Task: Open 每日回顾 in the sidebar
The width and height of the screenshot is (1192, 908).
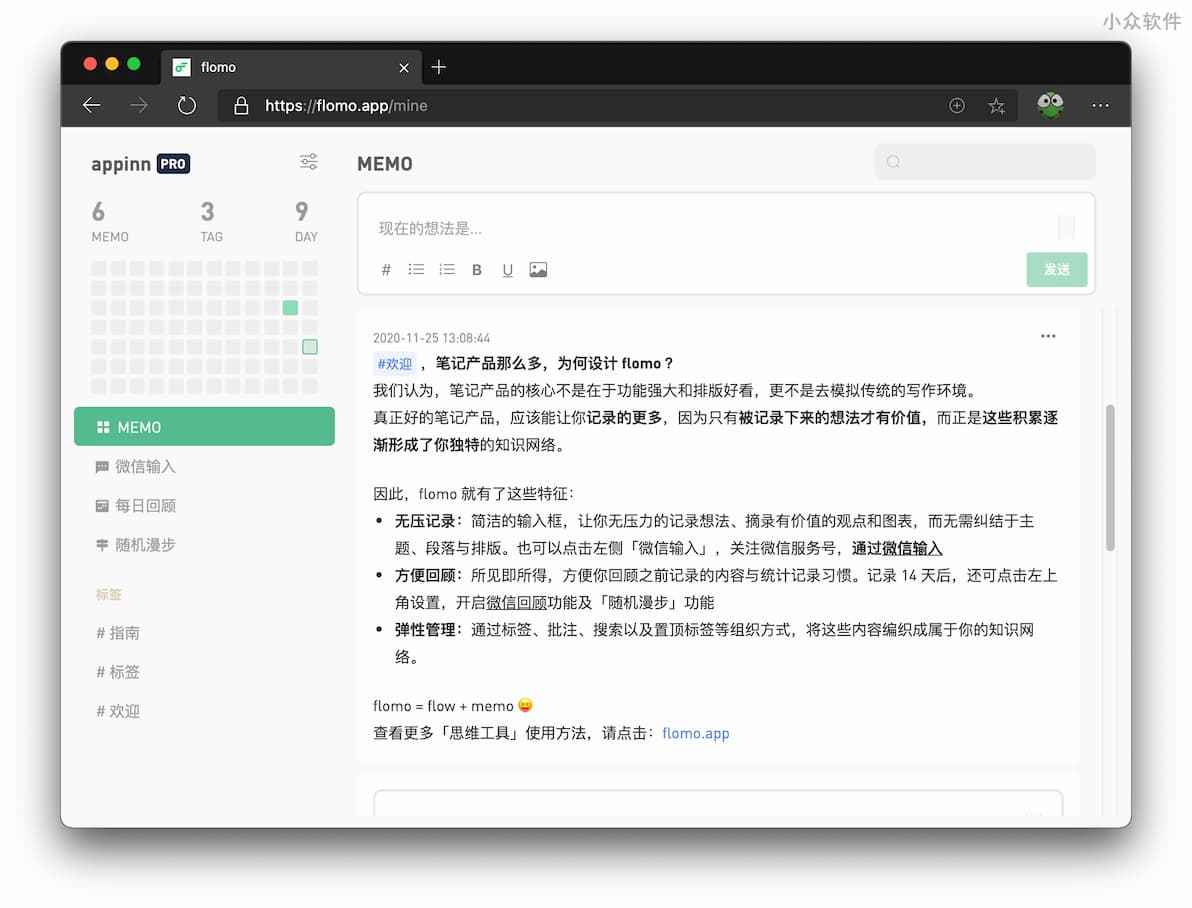Action: [x=144, y=506]
